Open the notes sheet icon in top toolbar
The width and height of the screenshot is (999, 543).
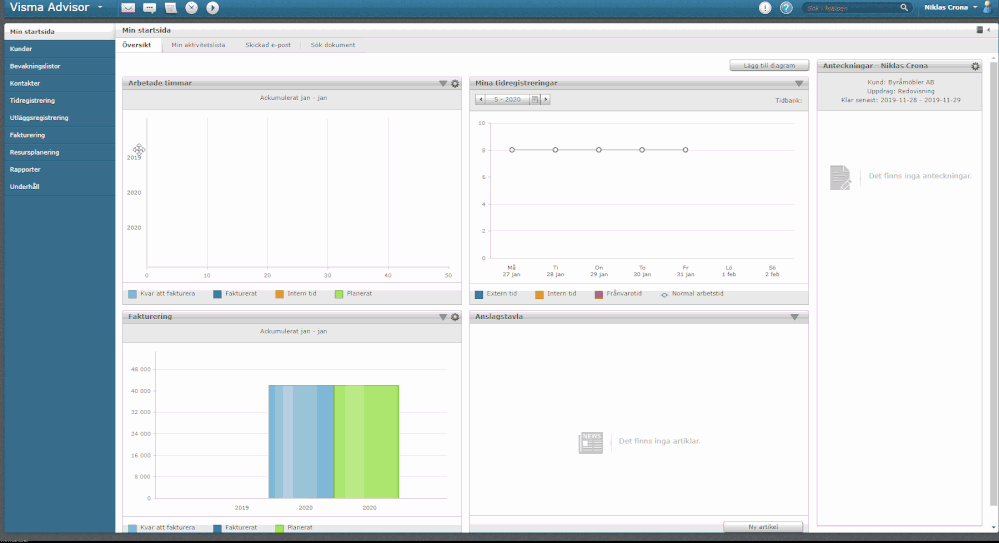171,8
